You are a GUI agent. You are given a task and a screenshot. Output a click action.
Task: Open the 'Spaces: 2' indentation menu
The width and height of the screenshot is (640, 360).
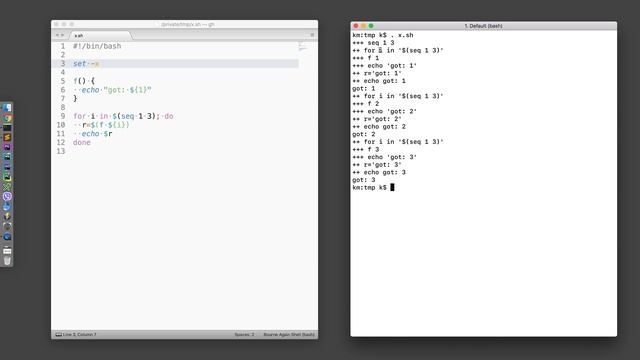[244, 335]
